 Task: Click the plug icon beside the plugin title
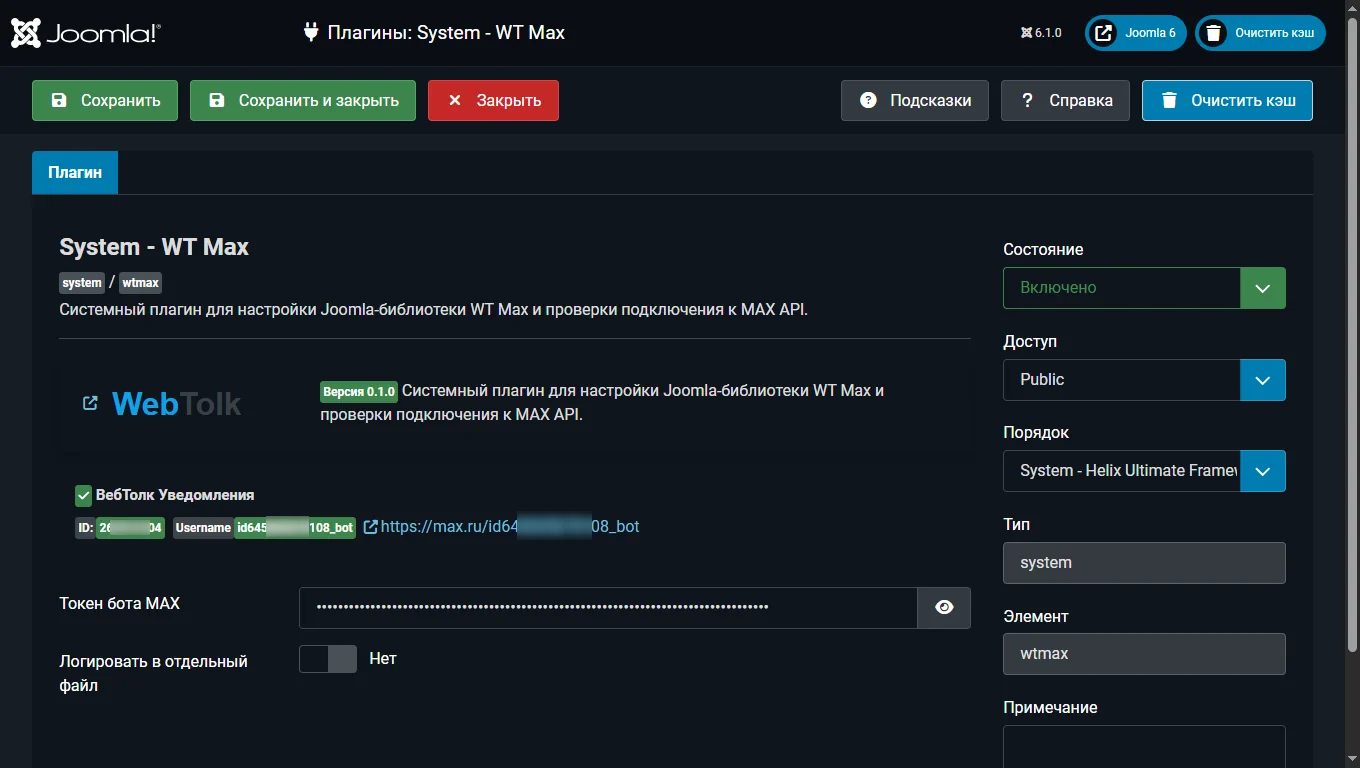pos(311,32)
